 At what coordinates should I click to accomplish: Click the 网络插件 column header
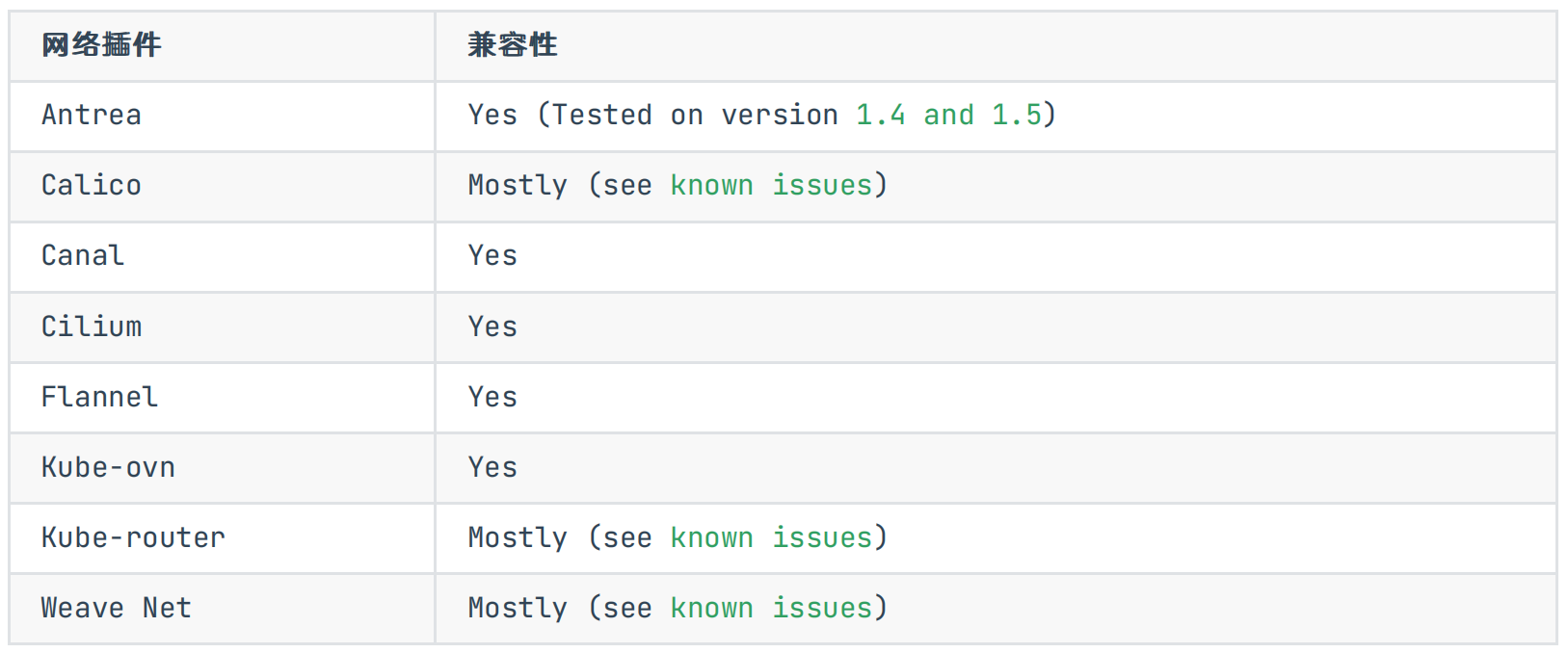pyautogui.click(x=101, y=45)
